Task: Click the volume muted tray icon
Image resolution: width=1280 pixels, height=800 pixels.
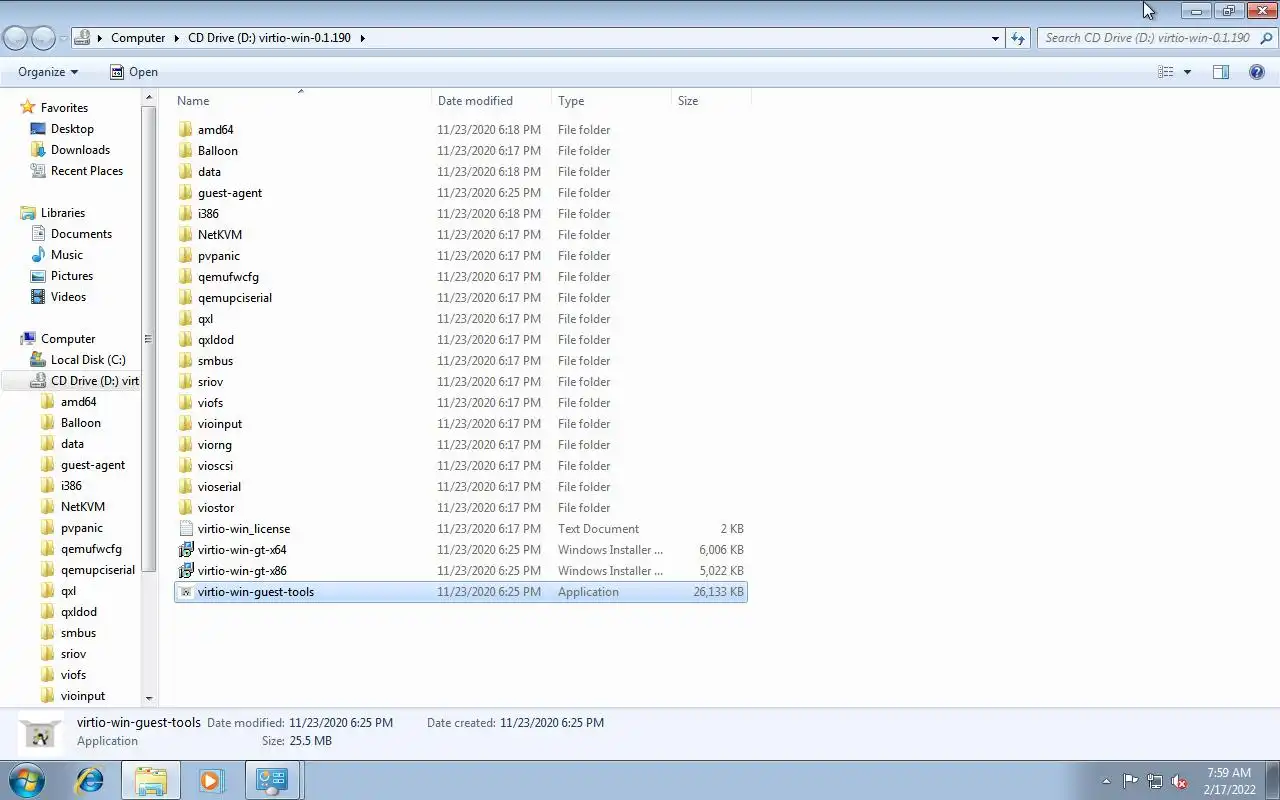Action: (1179, 781)
